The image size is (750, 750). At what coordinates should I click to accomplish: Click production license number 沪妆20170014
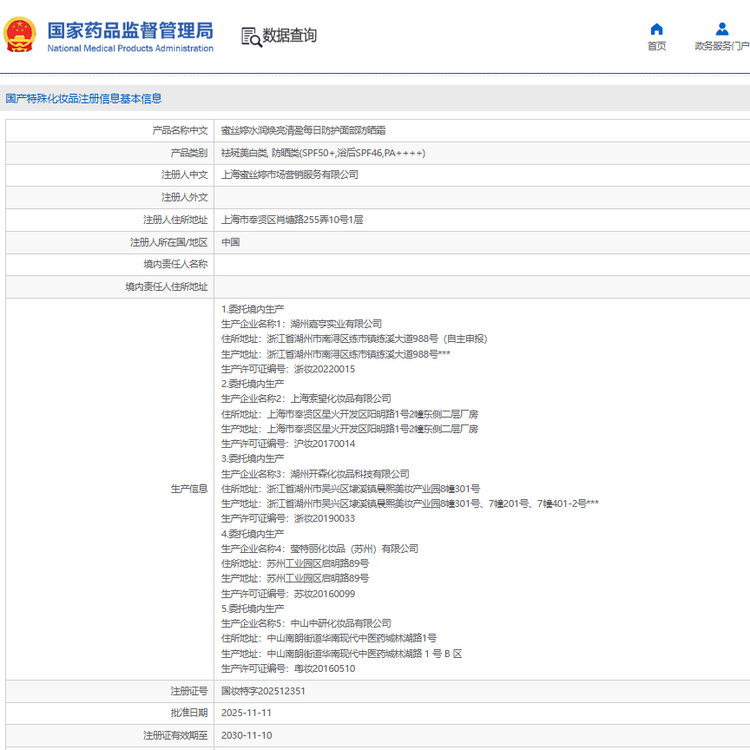click(323, 443)
